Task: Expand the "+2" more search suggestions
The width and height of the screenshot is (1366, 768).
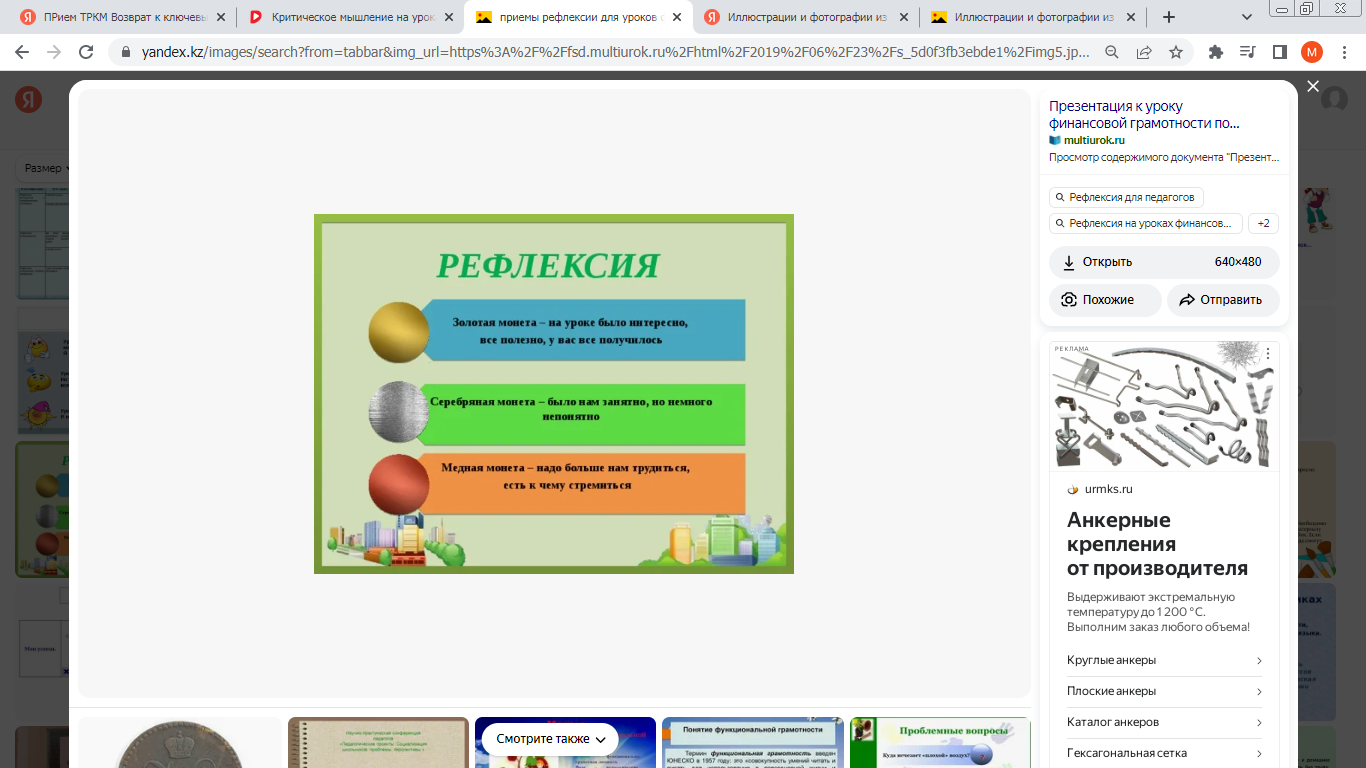Action: tap(1264, 224)
